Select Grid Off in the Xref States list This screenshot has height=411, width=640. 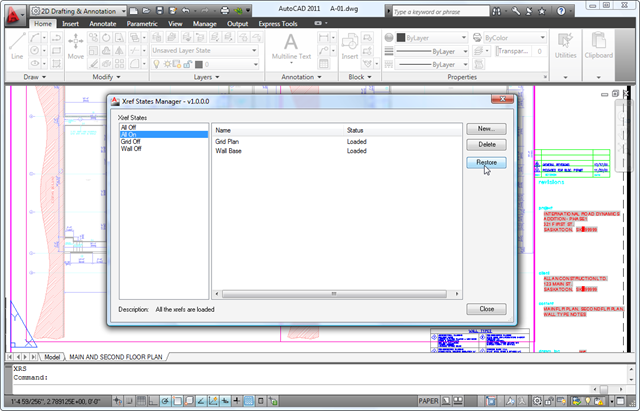131,142
